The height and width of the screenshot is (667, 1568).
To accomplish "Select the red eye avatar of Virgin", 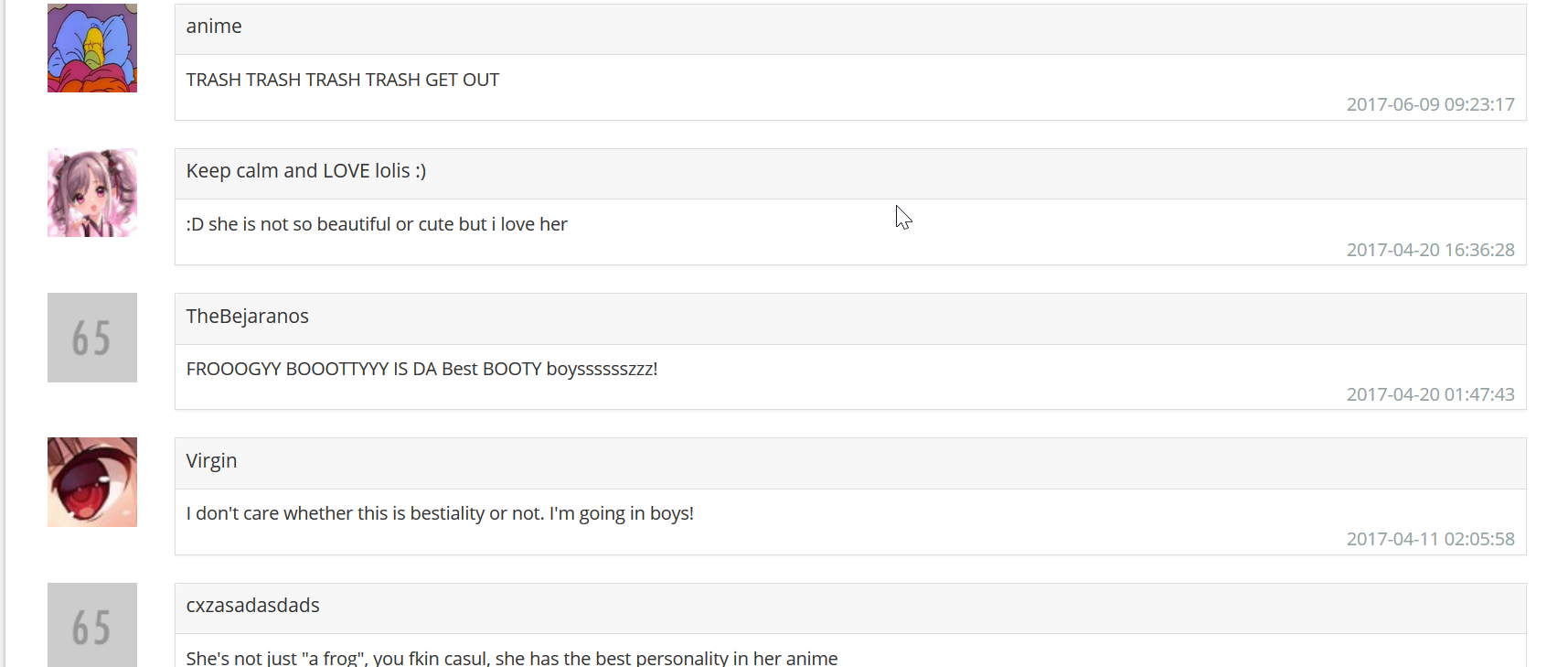I will tap(92, 482).
